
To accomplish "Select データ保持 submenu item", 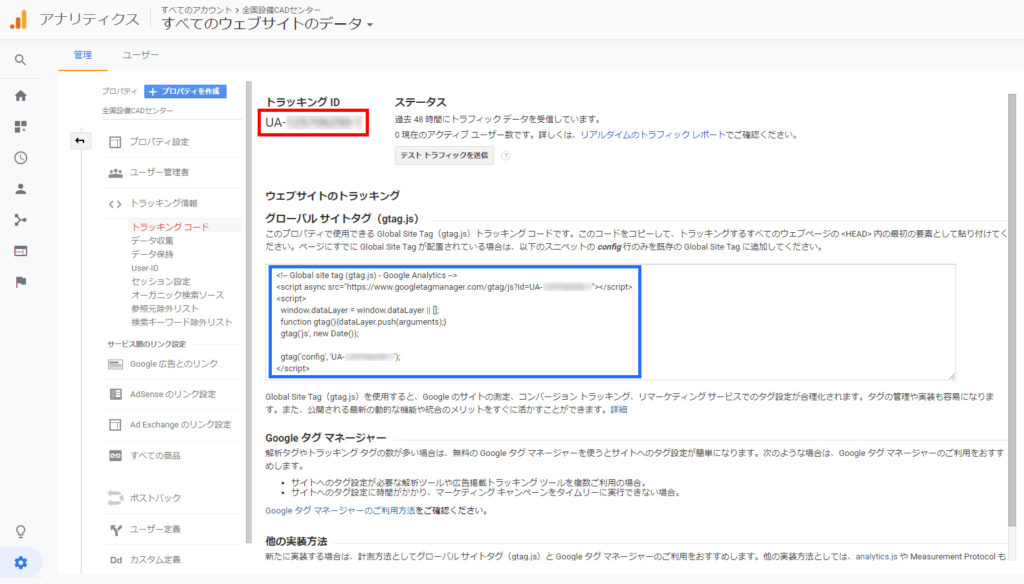I will click(152, 254).
